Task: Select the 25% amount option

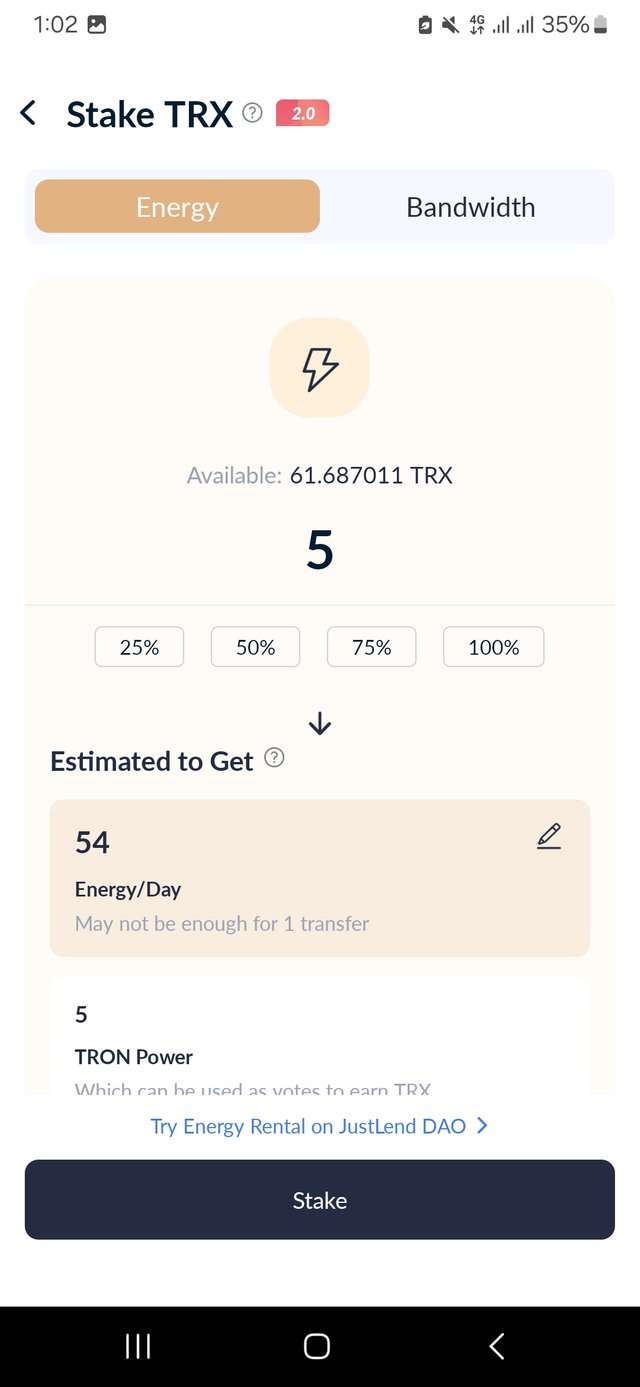Action: click(140, 647)
